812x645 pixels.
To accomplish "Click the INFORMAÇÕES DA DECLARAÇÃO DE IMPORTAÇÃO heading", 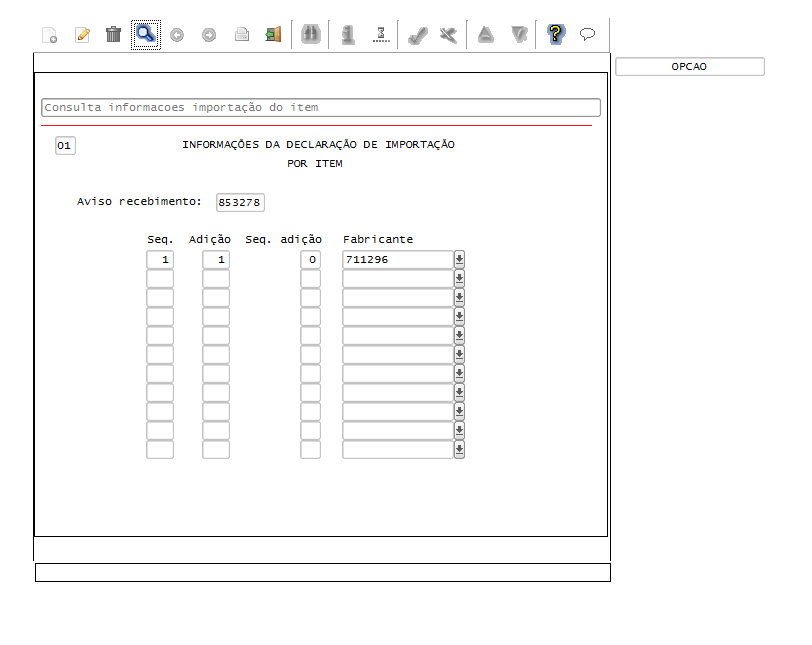I will pos(318,144).
